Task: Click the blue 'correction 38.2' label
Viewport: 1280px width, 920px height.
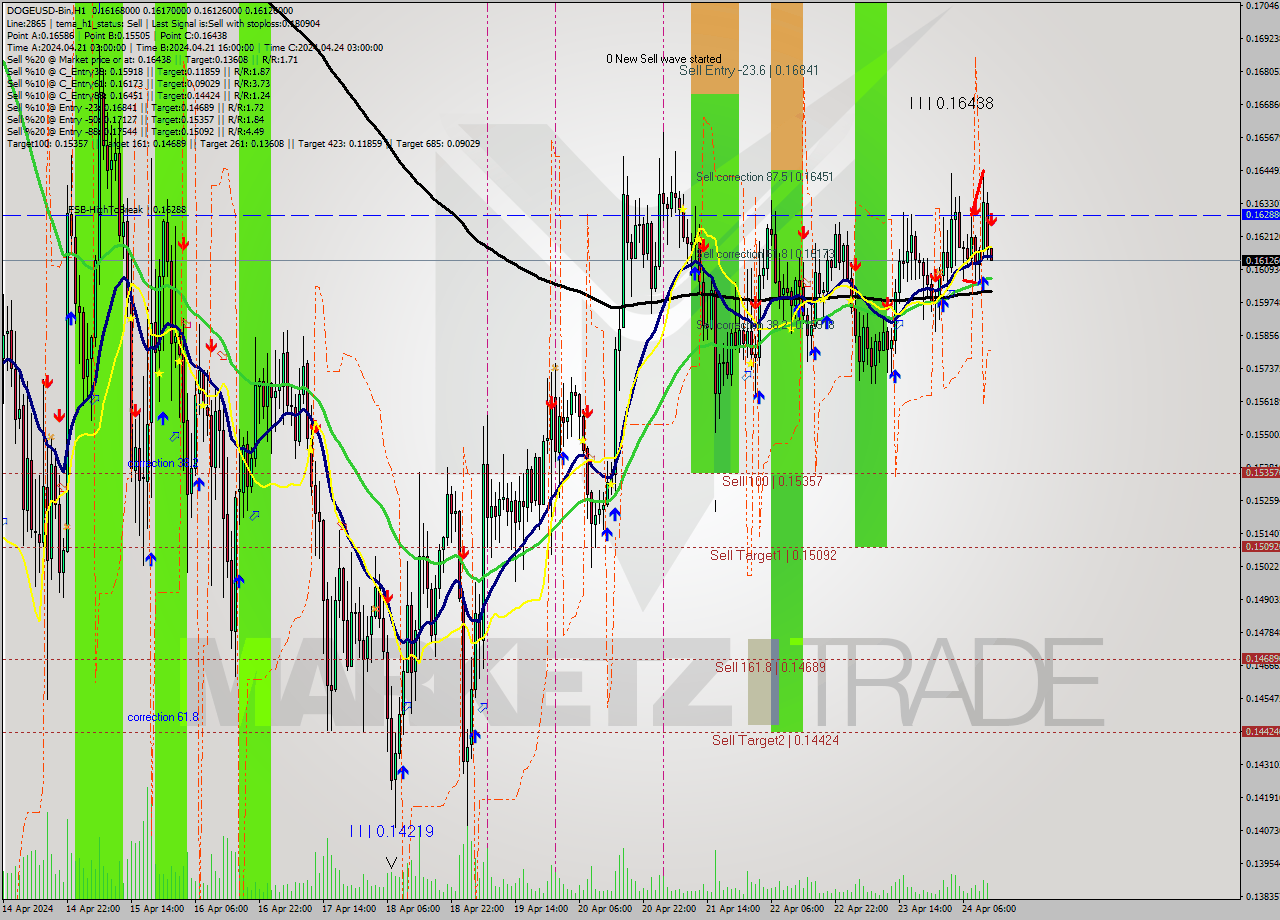Action: [162, 464]
